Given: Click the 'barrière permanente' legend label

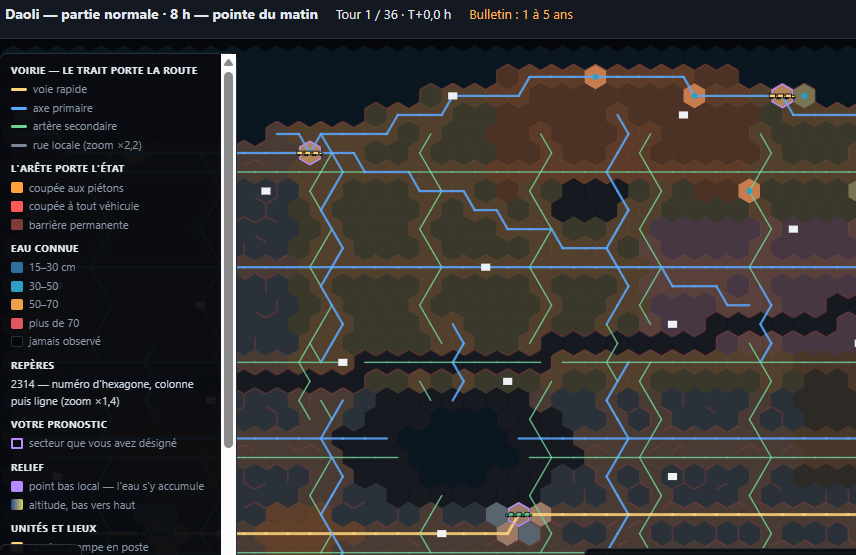Looking at the screenshot, I should coord(79,225).
